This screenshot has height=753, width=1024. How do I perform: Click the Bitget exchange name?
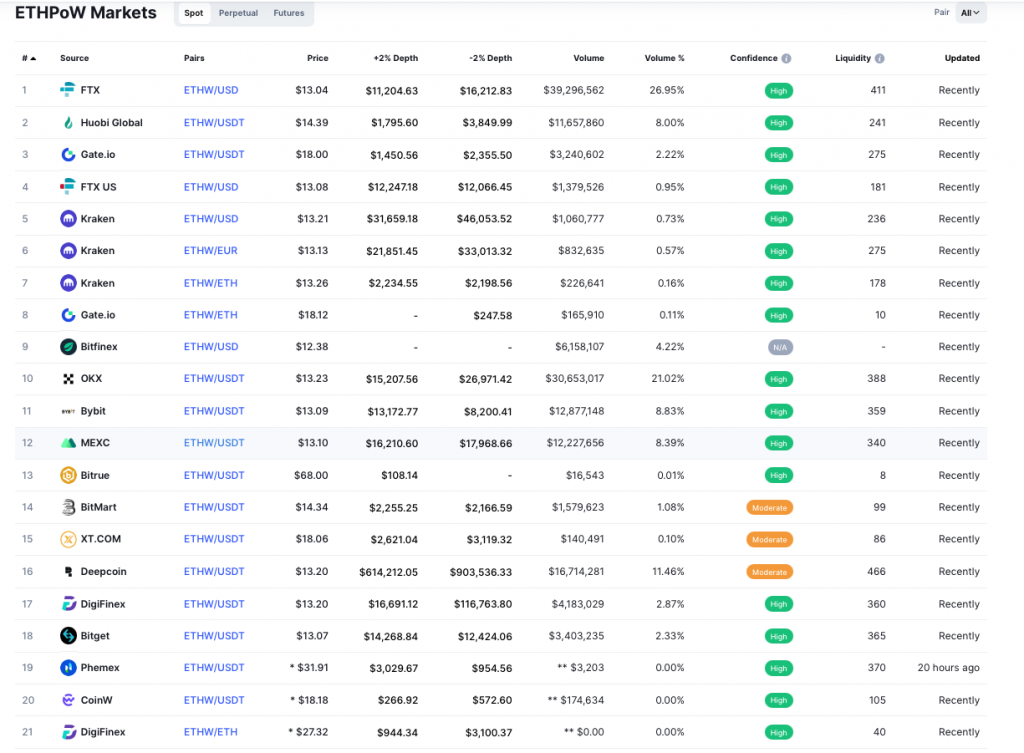95,635
